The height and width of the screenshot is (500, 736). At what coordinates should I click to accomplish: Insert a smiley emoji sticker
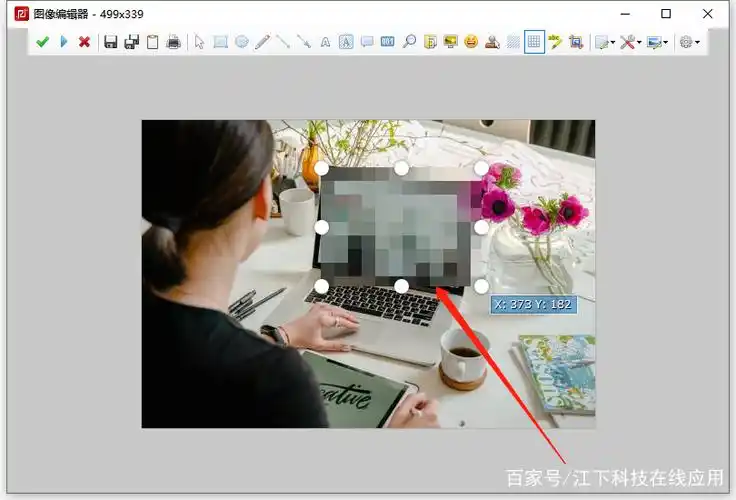pos(471,42)
